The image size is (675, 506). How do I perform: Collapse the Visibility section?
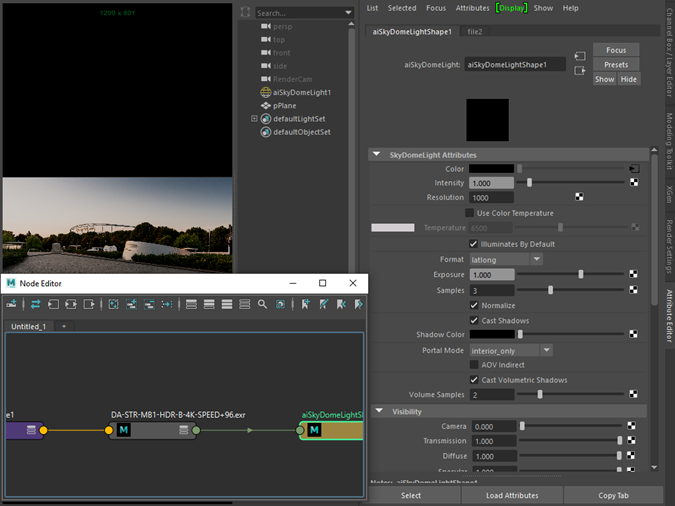[x=379, y=411]
